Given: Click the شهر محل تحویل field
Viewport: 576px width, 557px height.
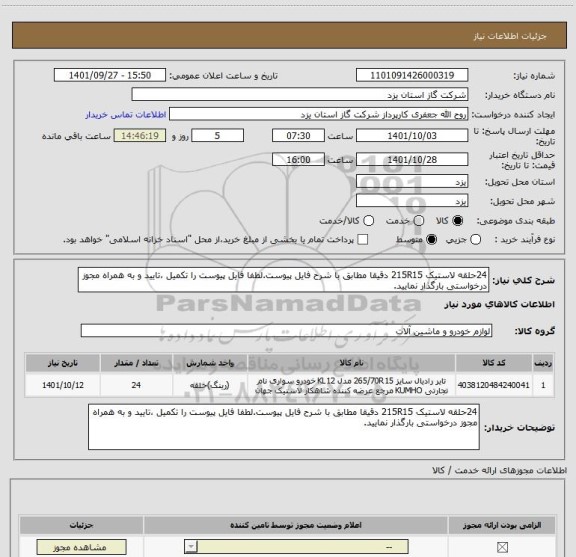Looking at the screenshot, I should tap(412, 201).
